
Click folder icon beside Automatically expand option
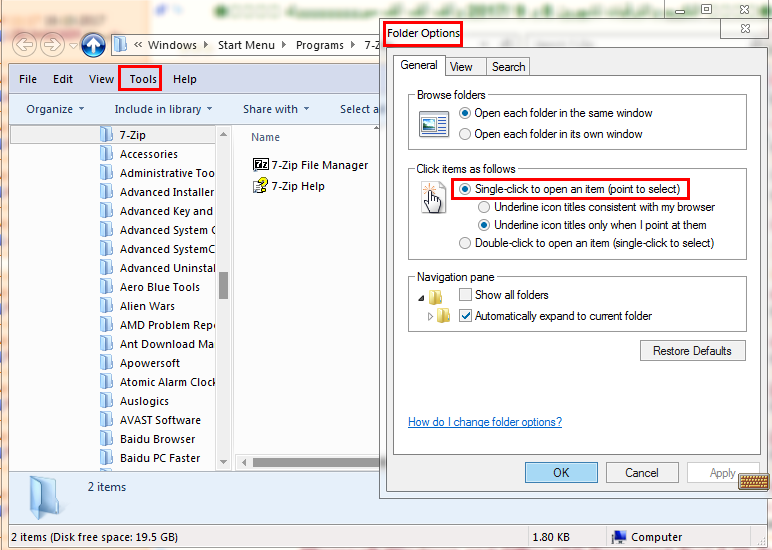click(444, 315)
